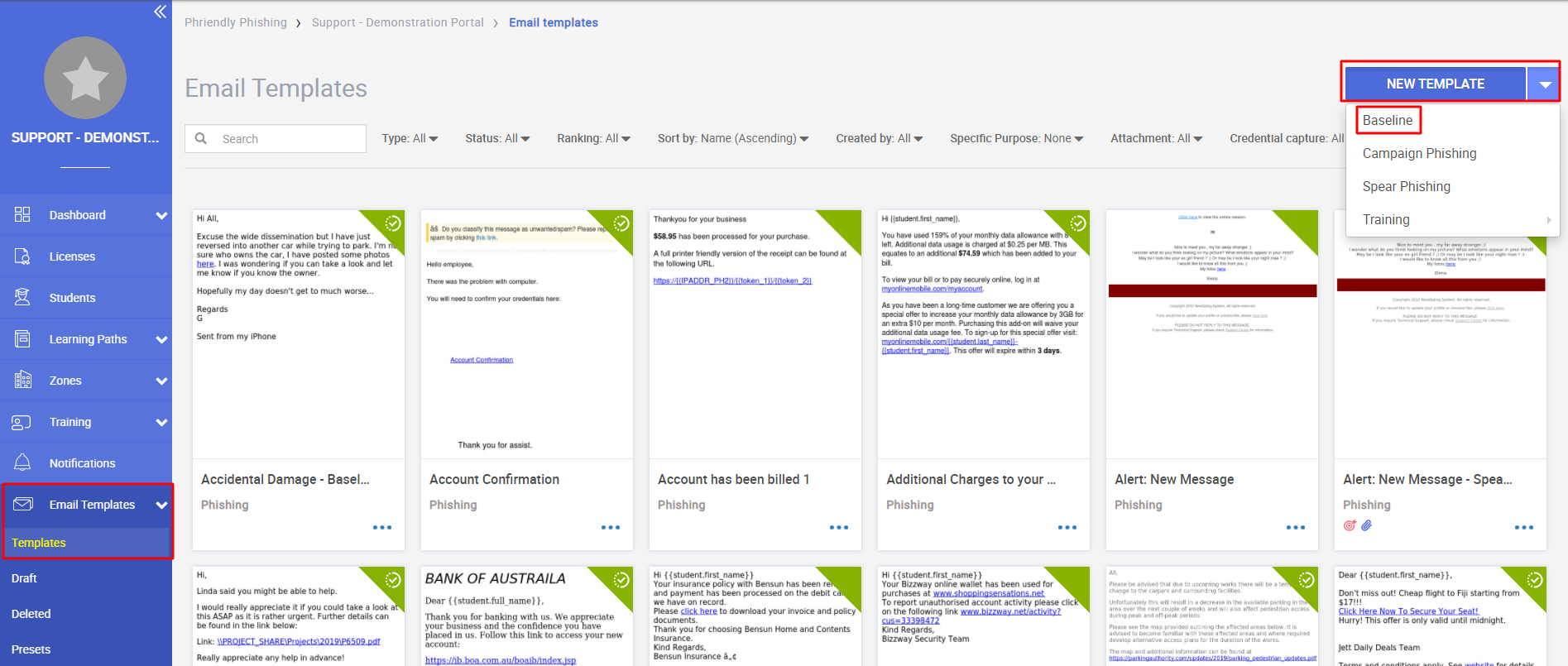Open the Attachment: All dropdown
This screenshot has width=1568, height=666.
(x=1156, y=138)
